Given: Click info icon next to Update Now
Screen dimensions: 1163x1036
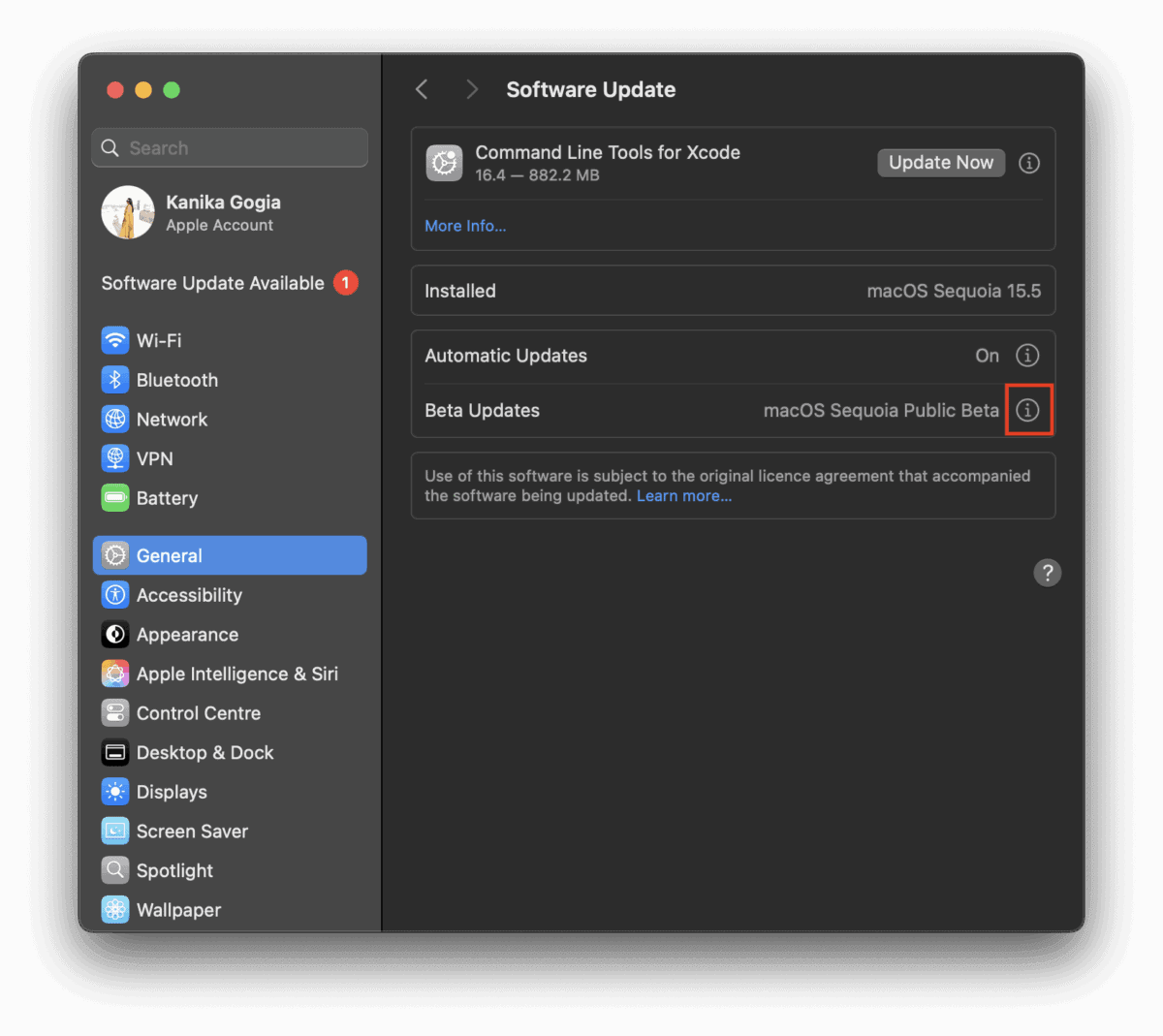Looking at the screenshot, I should click(1029, 163).
